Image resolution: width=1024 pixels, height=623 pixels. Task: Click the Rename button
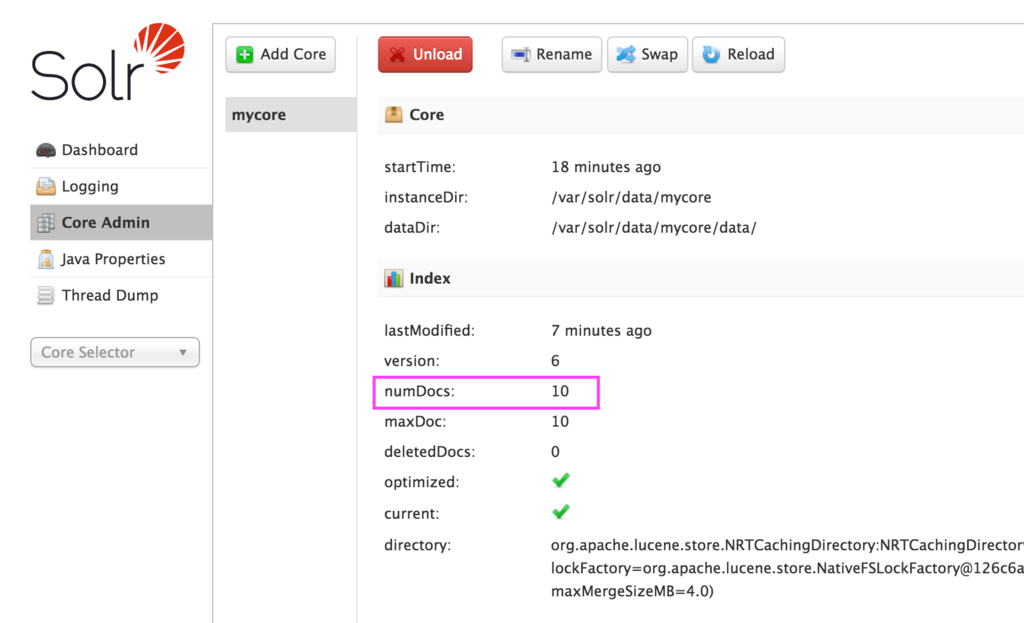click(x=552, y=54)
